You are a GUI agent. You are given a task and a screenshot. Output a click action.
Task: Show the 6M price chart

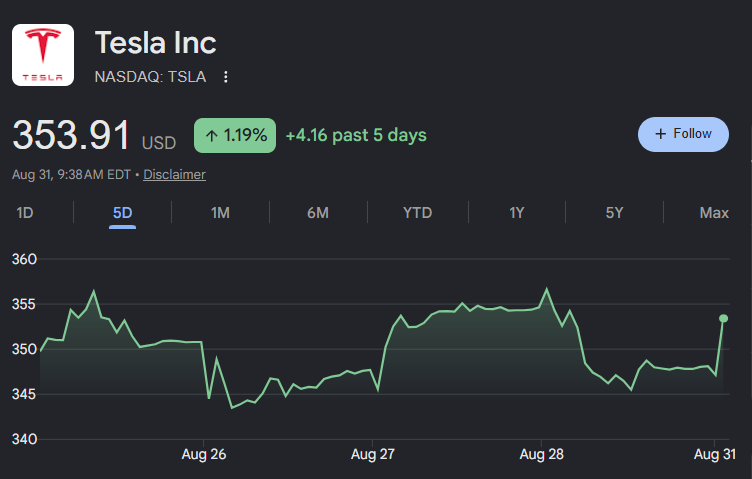point(318,212)
